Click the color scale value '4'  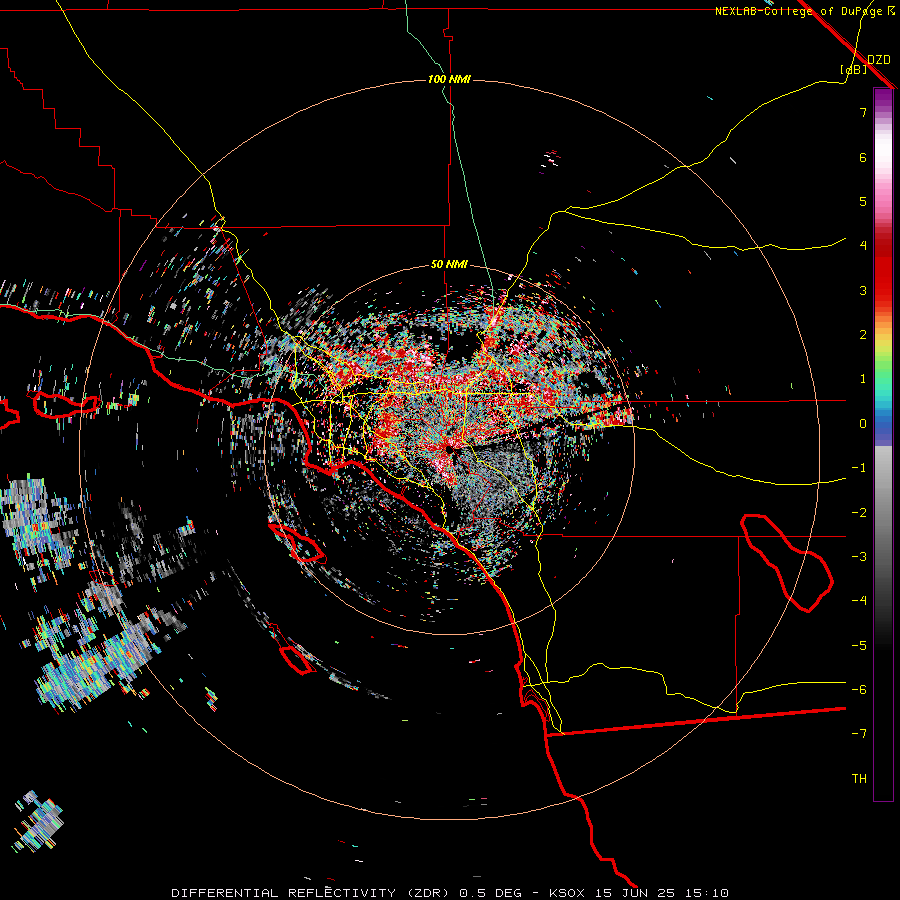[863, 246]
